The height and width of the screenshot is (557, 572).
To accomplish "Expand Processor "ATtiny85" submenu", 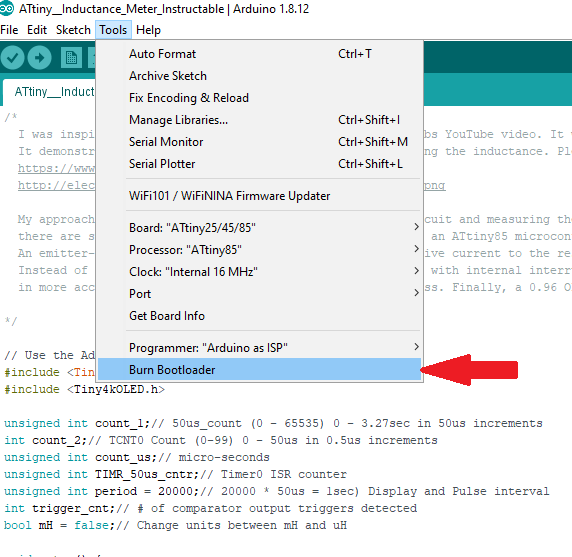I will (x=259, y=250).
